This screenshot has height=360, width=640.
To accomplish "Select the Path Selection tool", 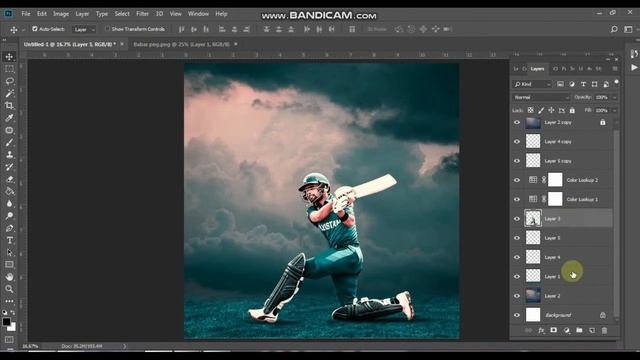I will tap(9, 253).
